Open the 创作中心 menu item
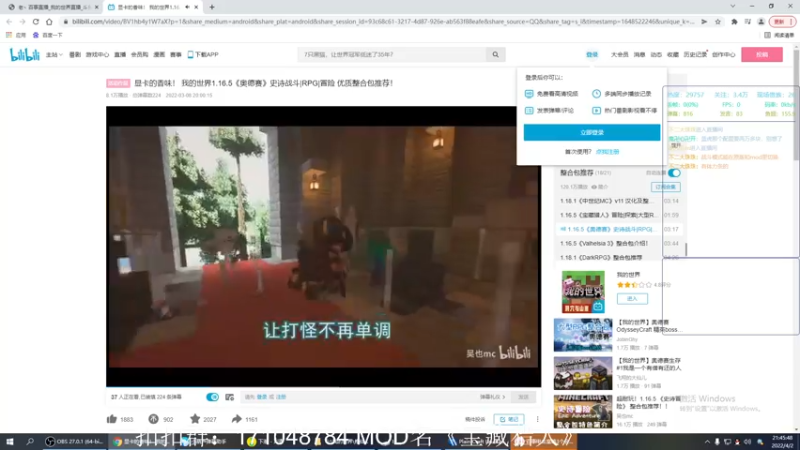800x450 pixels. (x=723, y=55)
